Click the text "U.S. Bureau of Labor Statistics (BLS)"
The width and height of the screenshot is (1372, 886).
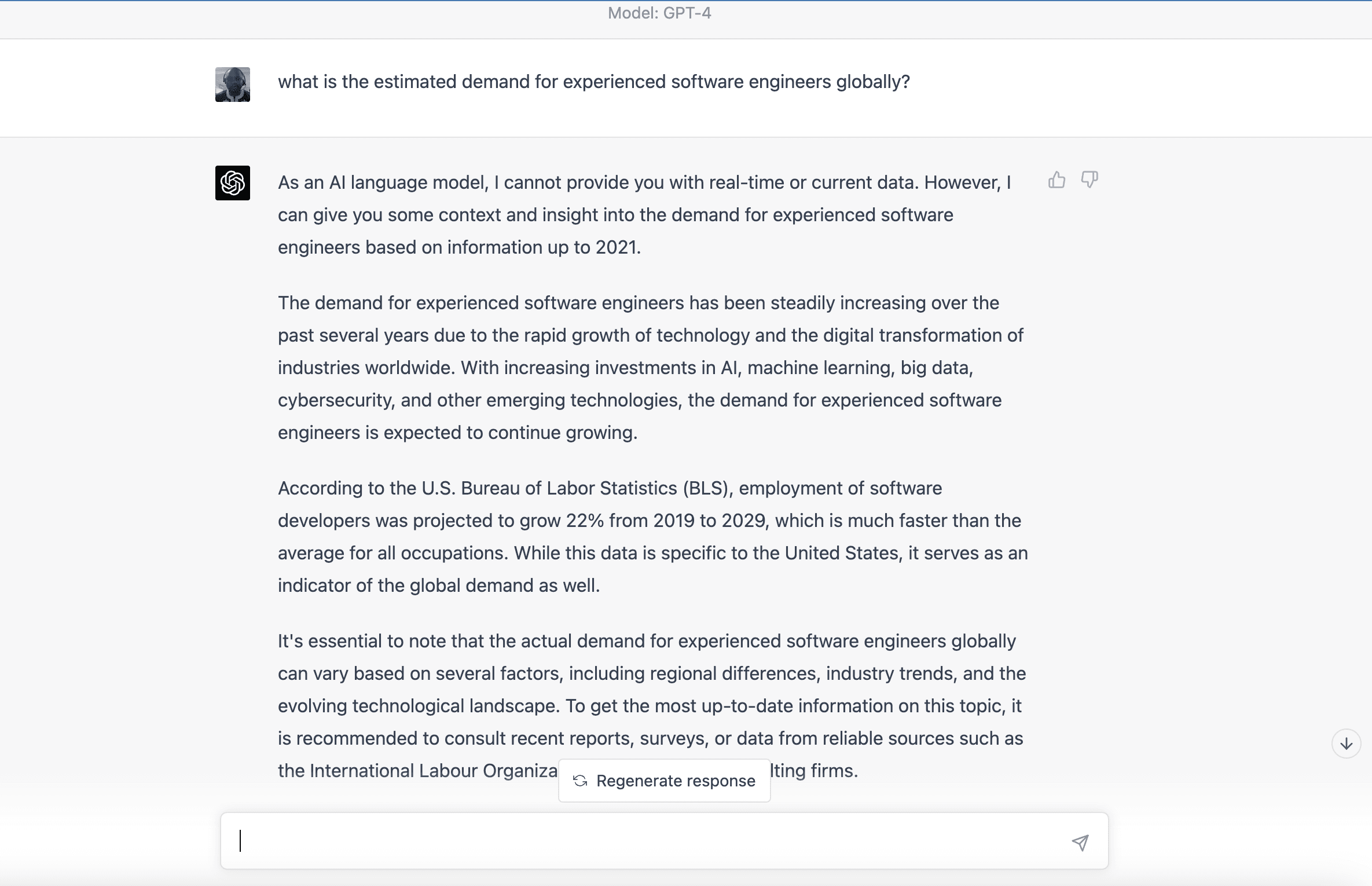[577, 488]
